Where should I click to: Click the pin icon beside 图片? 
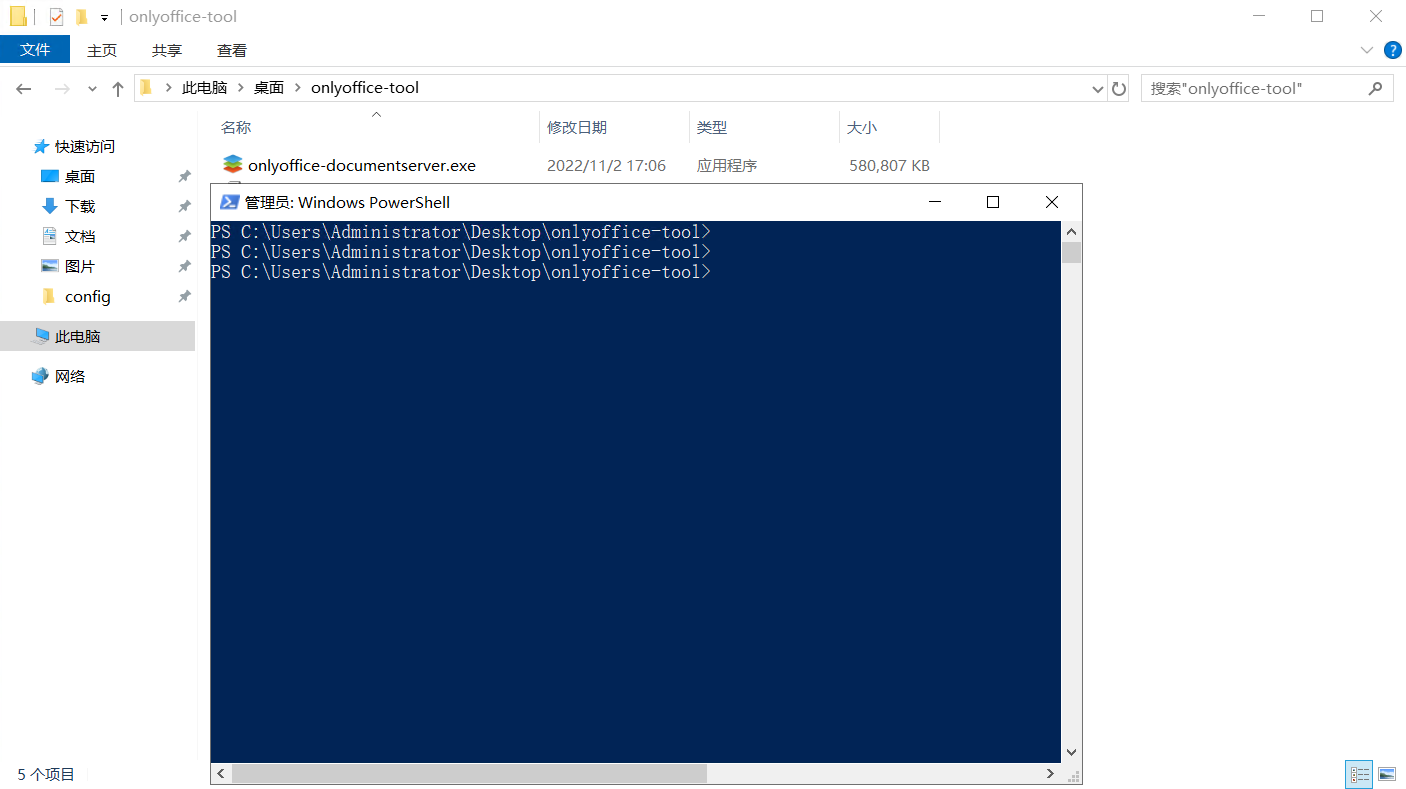pos(184,267)
